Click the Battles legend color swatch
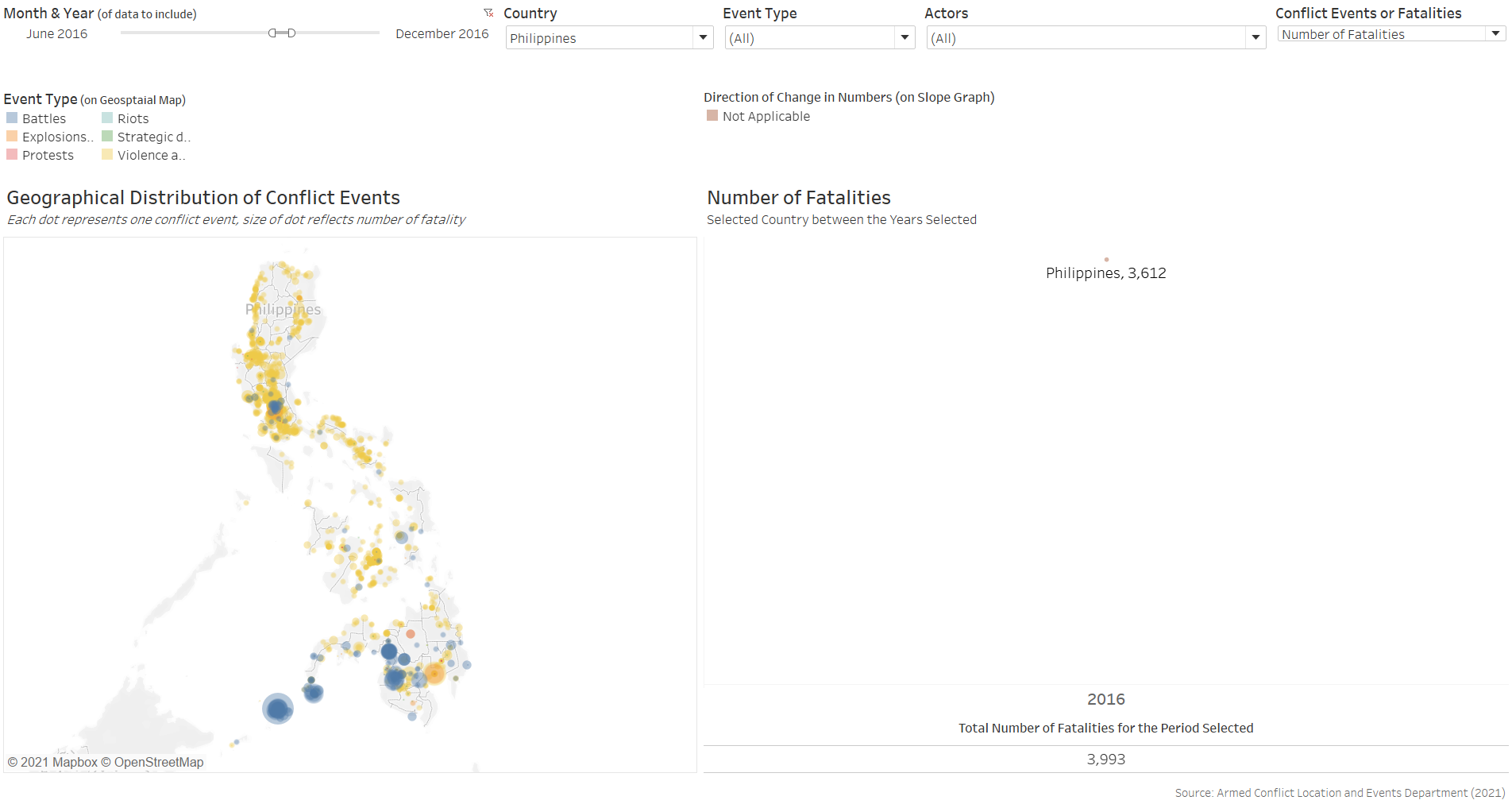The width and height of the screenshot is (1512, 804). [12, 118]
